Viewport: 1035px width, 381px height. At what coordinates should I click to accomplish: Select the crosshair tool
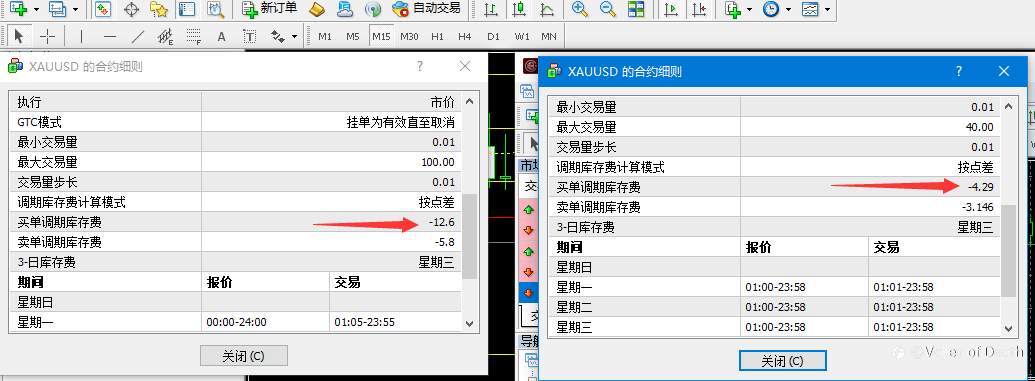pos(48,36)
